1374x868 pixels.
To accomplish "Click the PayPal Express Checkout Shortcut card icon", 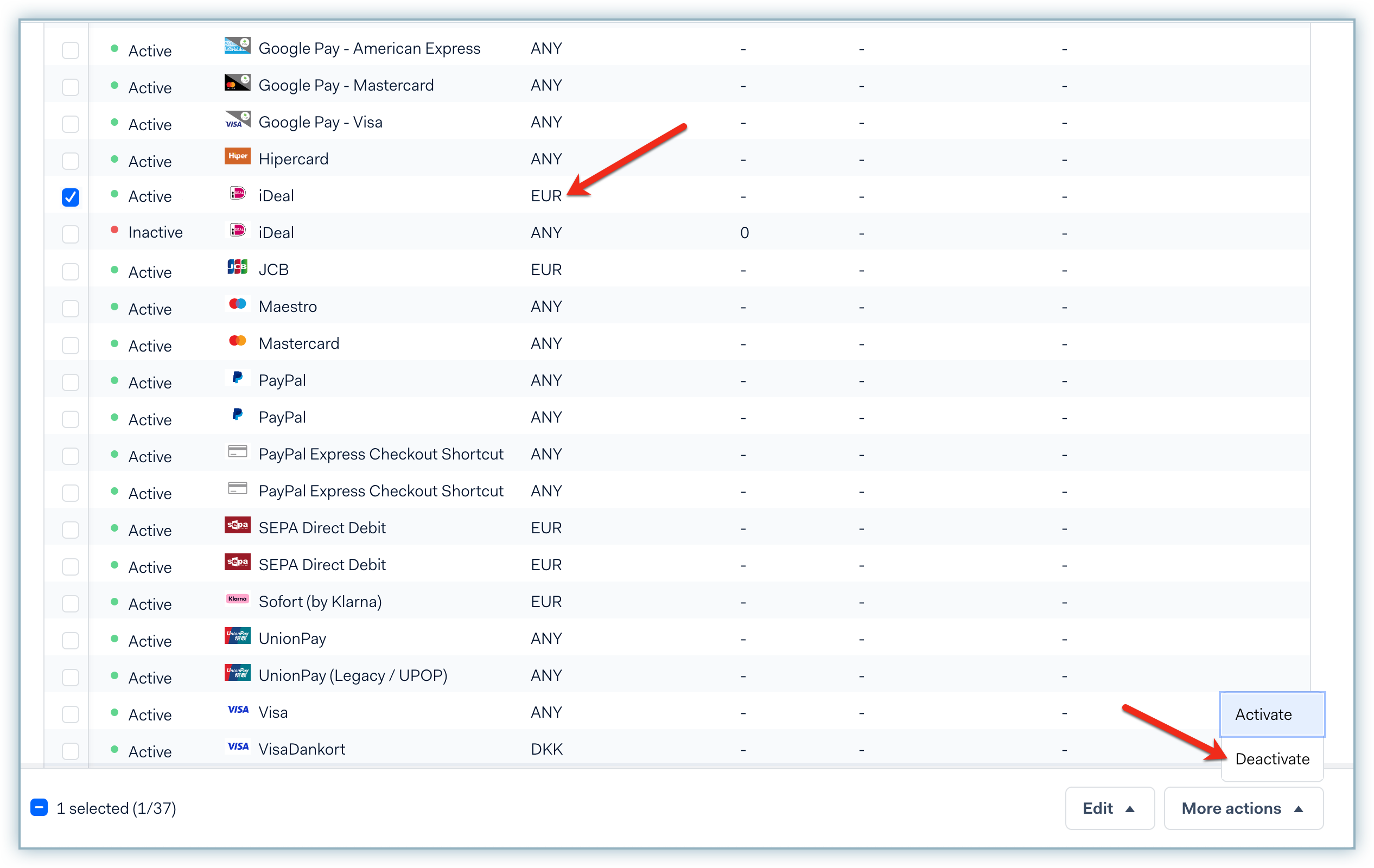I will tap(237, 452).
